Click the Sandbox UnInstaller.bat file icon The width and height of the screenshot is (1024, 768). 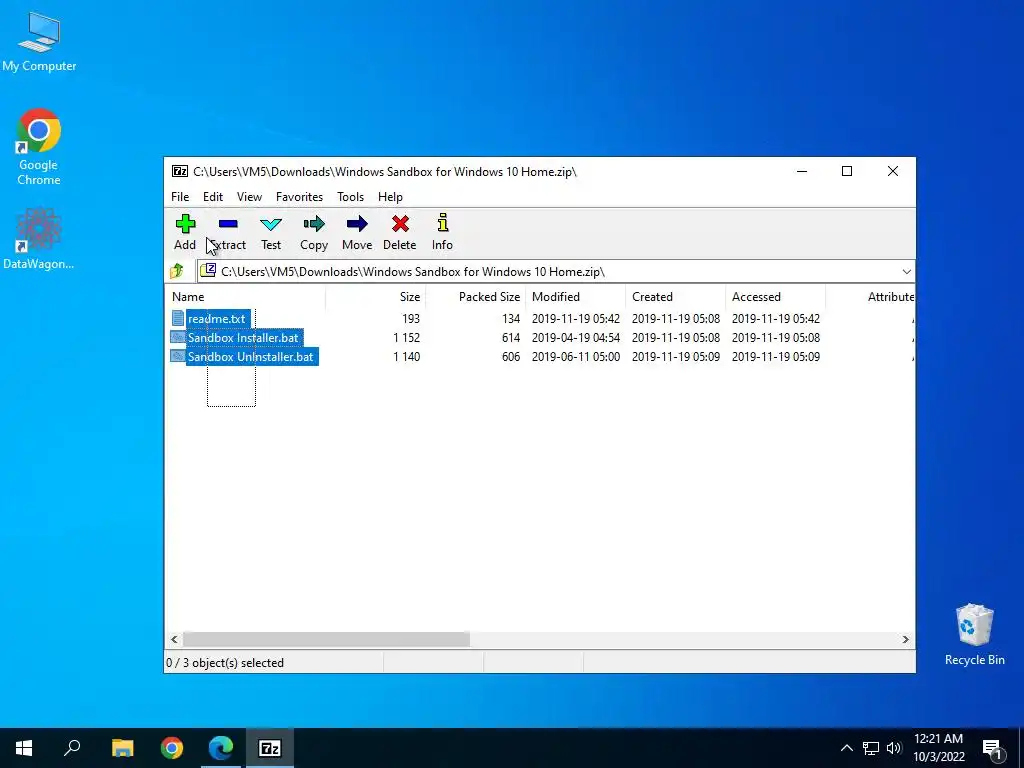(x=178, y=356)
